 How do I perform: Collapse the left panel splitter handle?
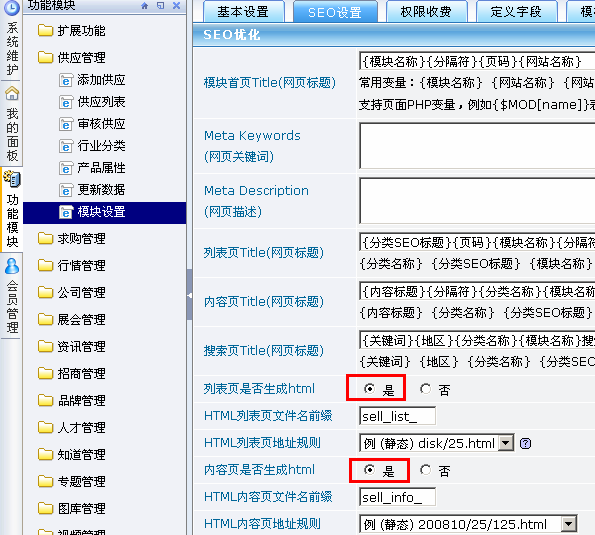click(x=190, y=295)
